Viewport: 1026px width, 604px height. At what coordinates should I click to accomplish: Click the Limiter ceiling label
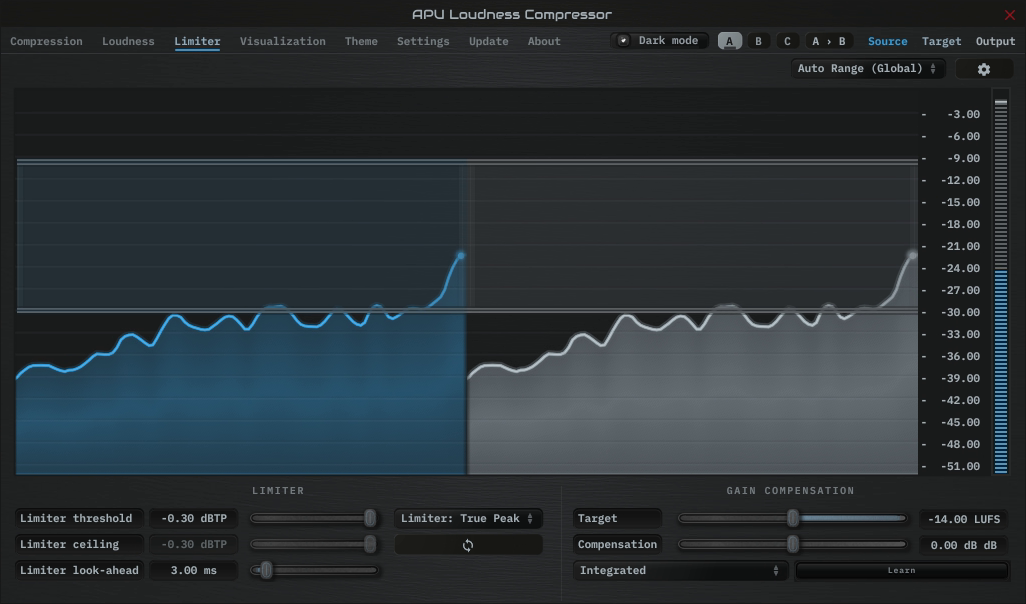point(79,544)
